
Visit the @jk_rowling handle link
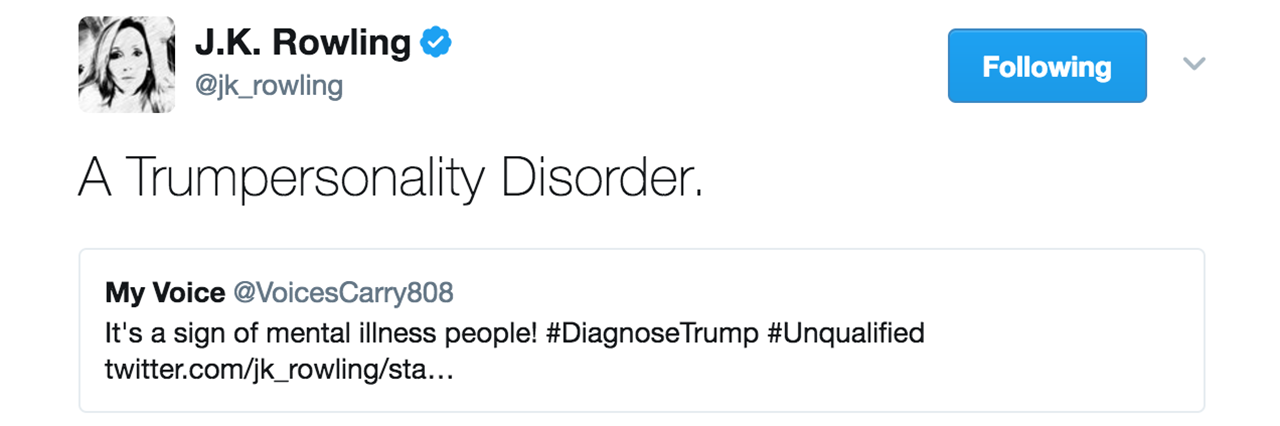click(268, 87)
